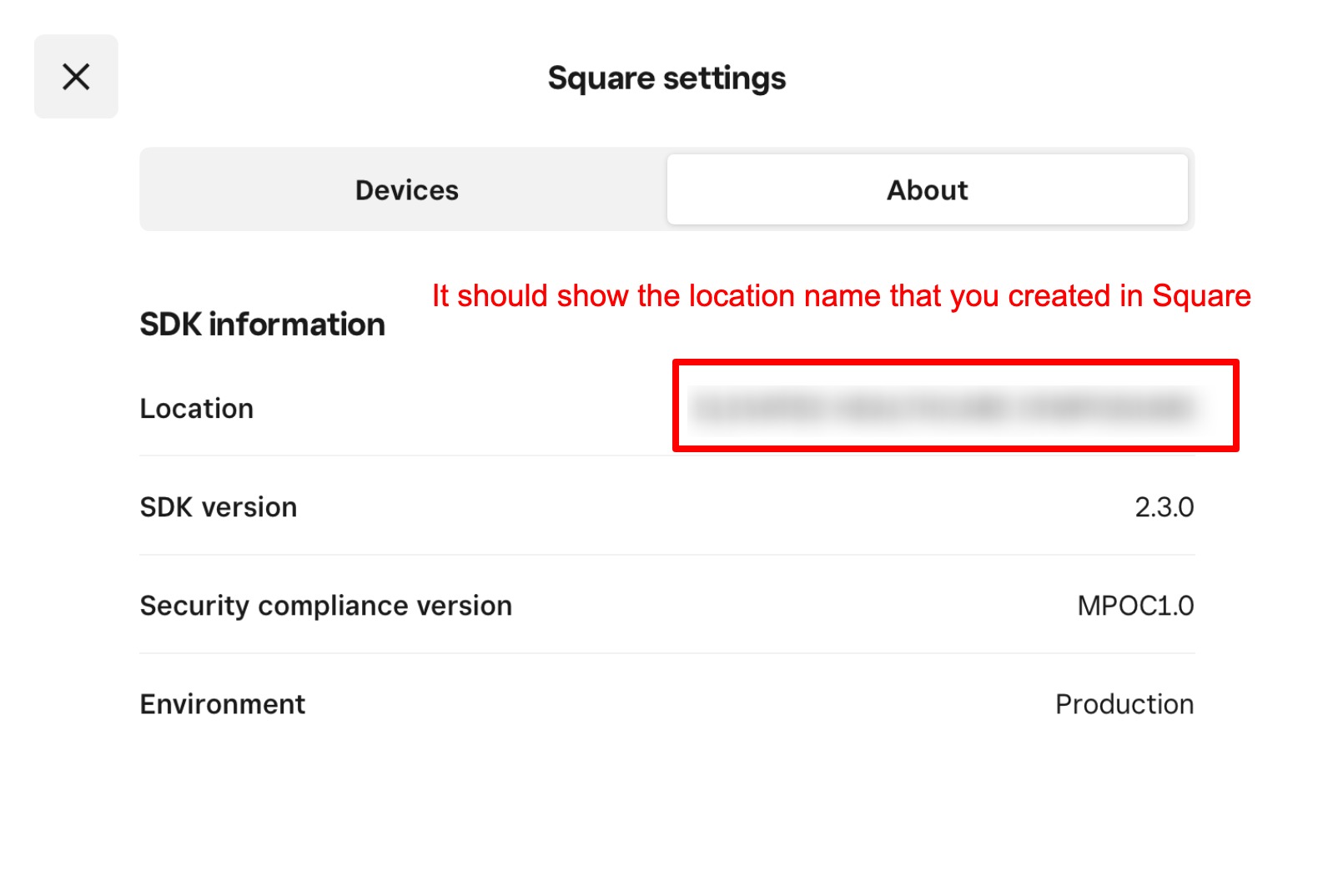
Task: Select the Environment label
Action: coord(223,704)
